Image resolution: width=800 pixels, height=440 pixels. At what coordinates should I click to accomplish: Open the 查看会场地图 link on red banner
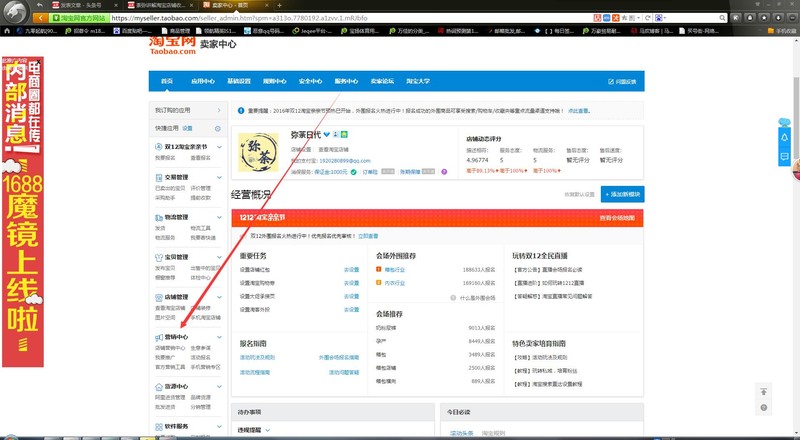(617, 218)
